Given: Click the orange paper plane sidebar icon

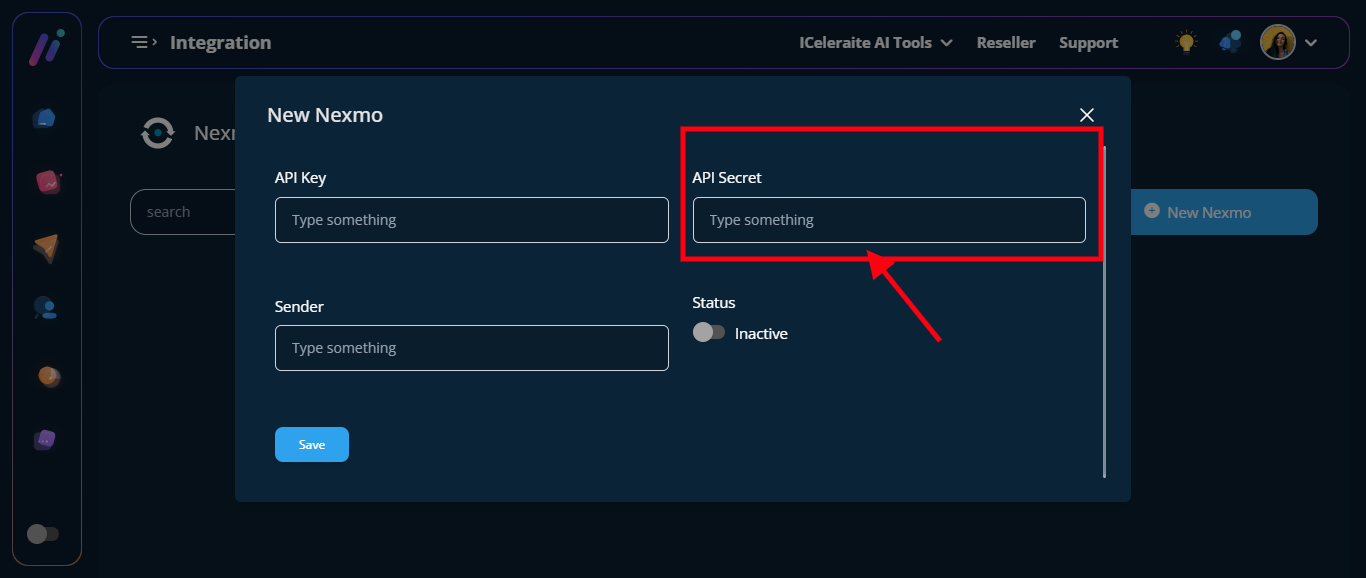Looking at the screenshot, I should (x=46, y=248).
